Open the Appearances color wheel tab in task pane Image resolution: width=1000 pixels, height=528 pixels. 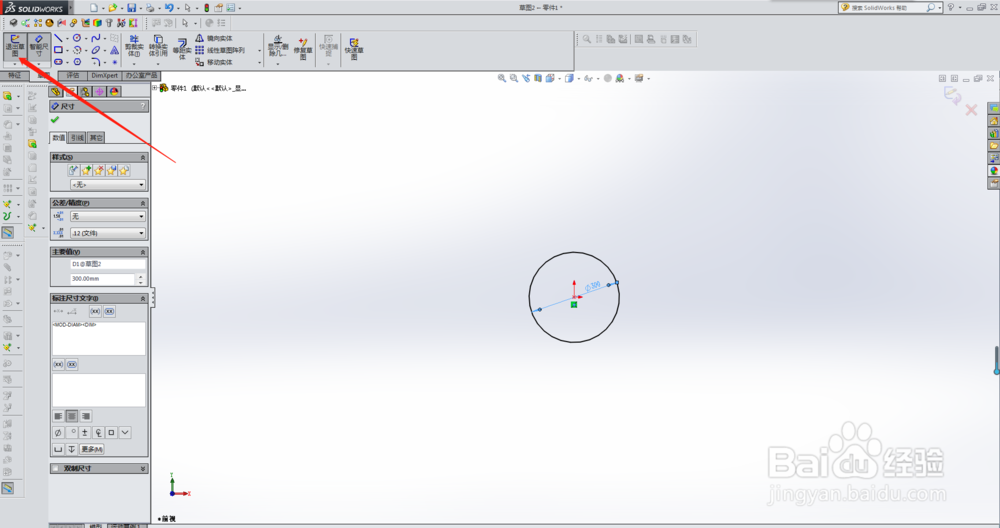coord(994,171)
